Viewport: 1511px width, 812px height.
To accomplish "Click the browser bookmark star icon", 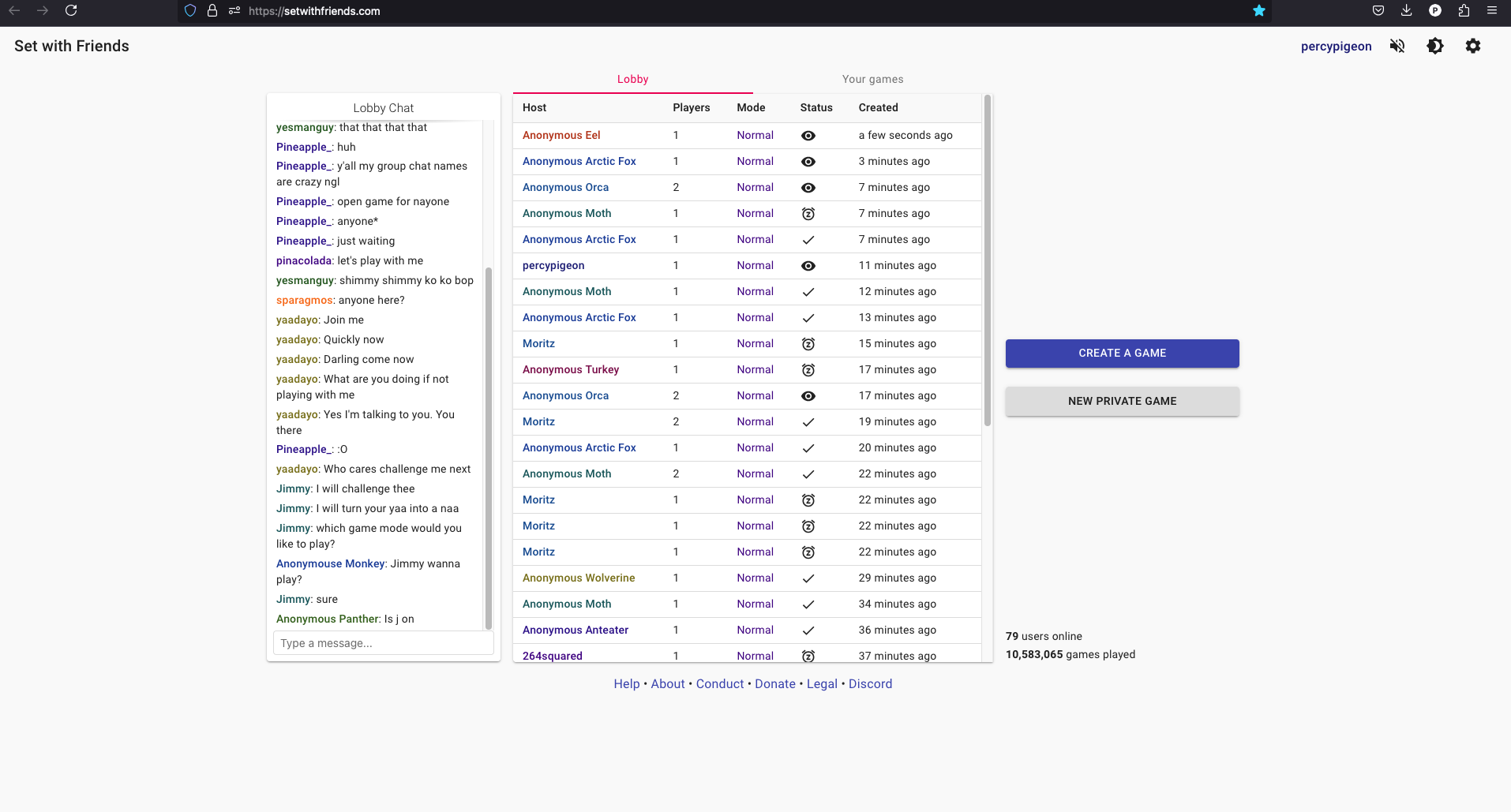I will tap(1258, 11).
